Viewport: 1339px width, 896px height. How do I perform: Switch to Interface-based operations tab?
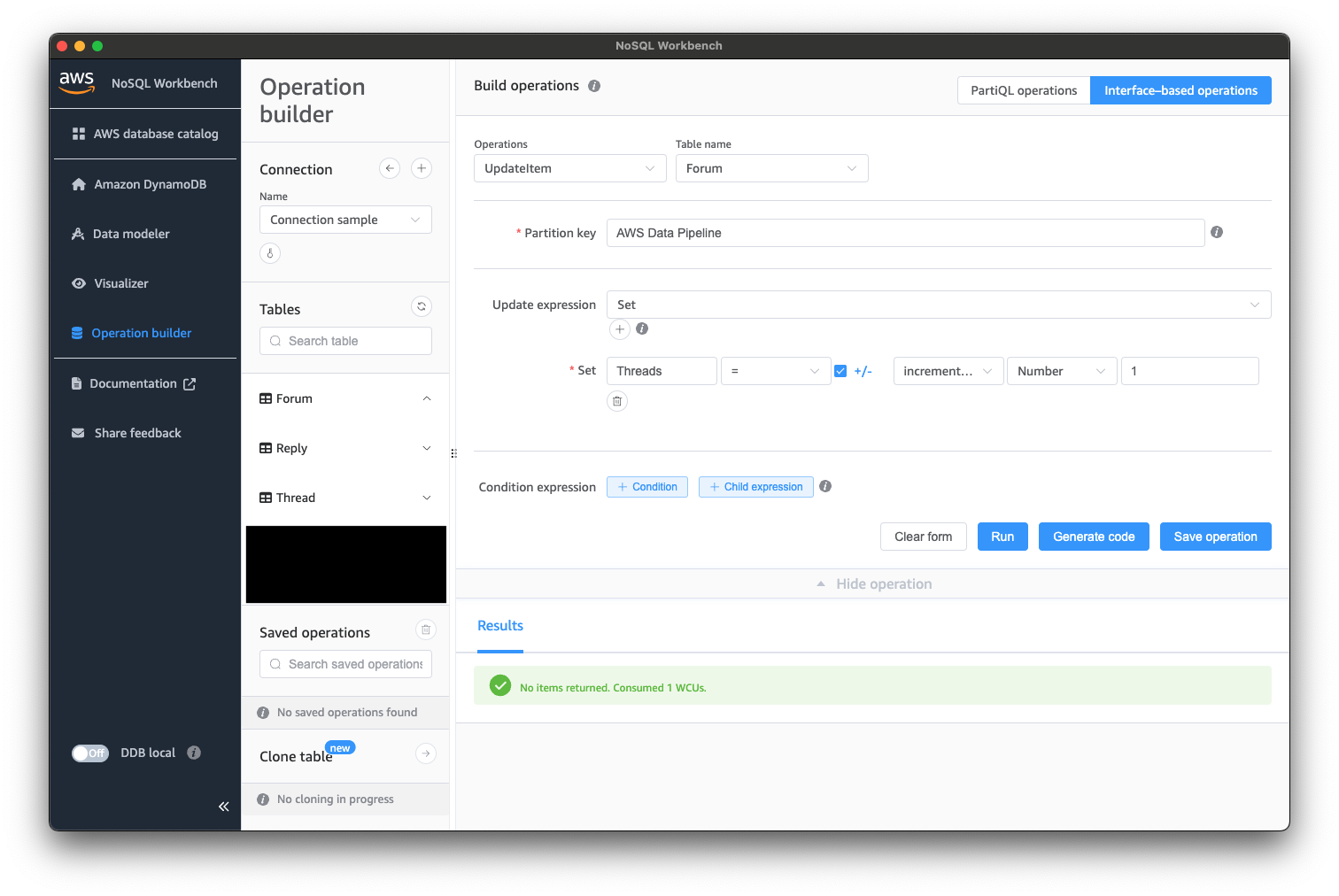tap(1180, 90)
